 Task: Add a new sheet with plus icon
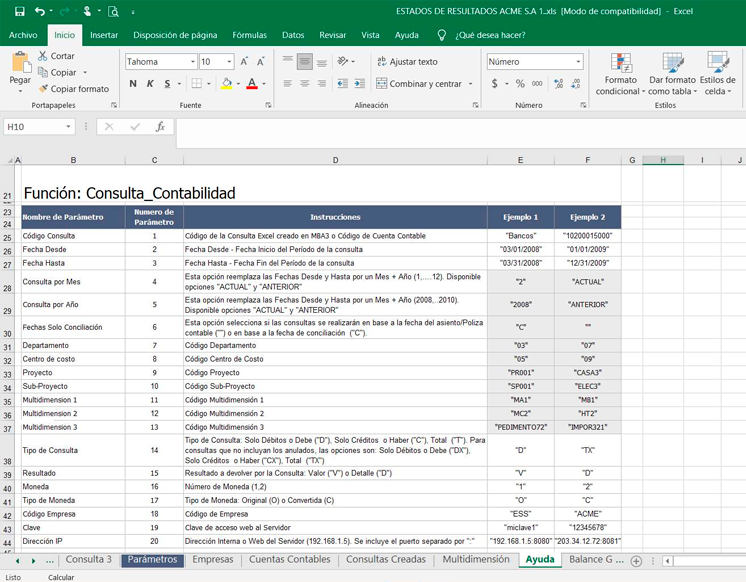point(636,561)
